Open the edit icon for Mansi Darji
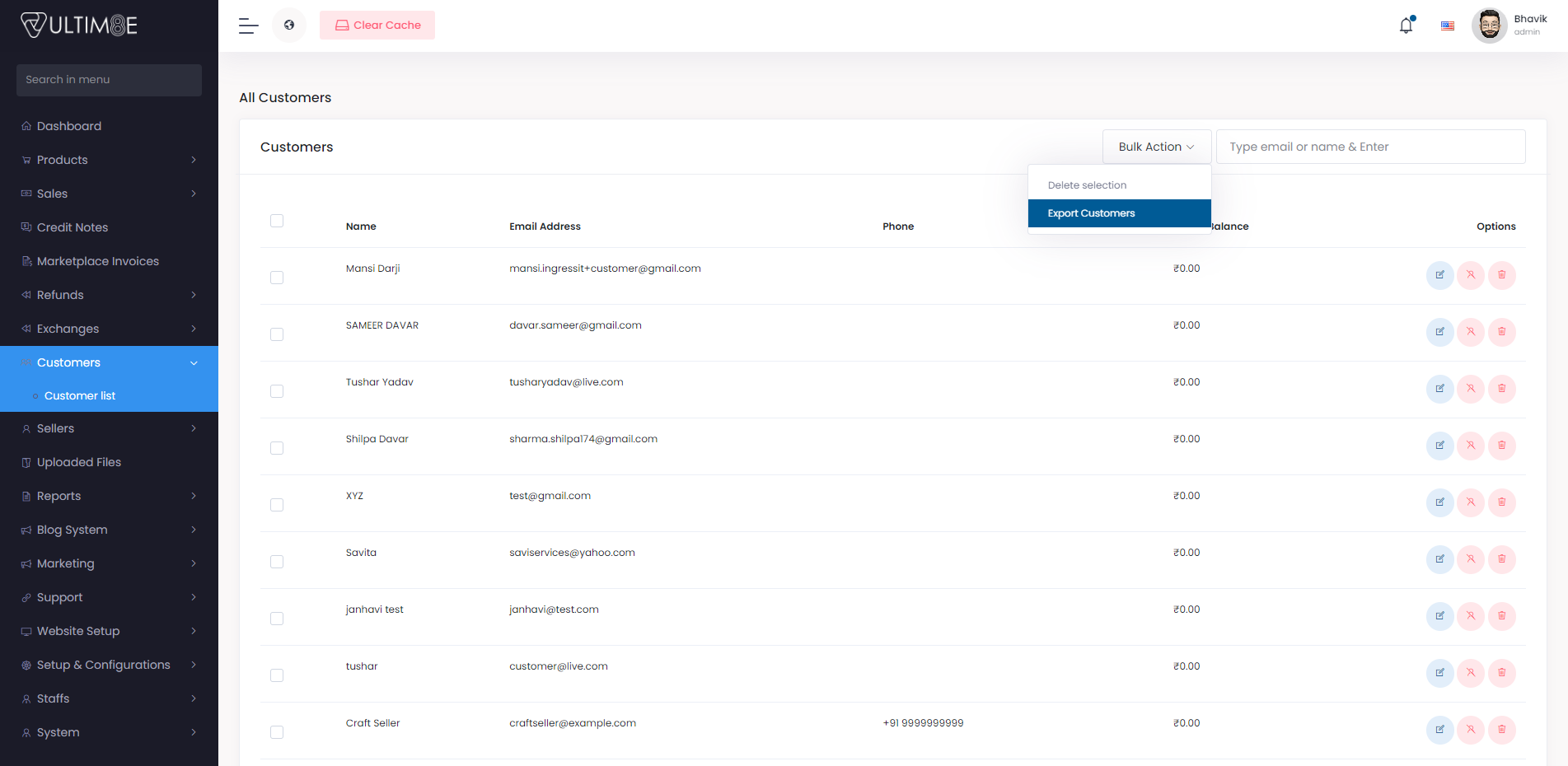Viewport: 1568px width, 766px height. click(1439, 275)
